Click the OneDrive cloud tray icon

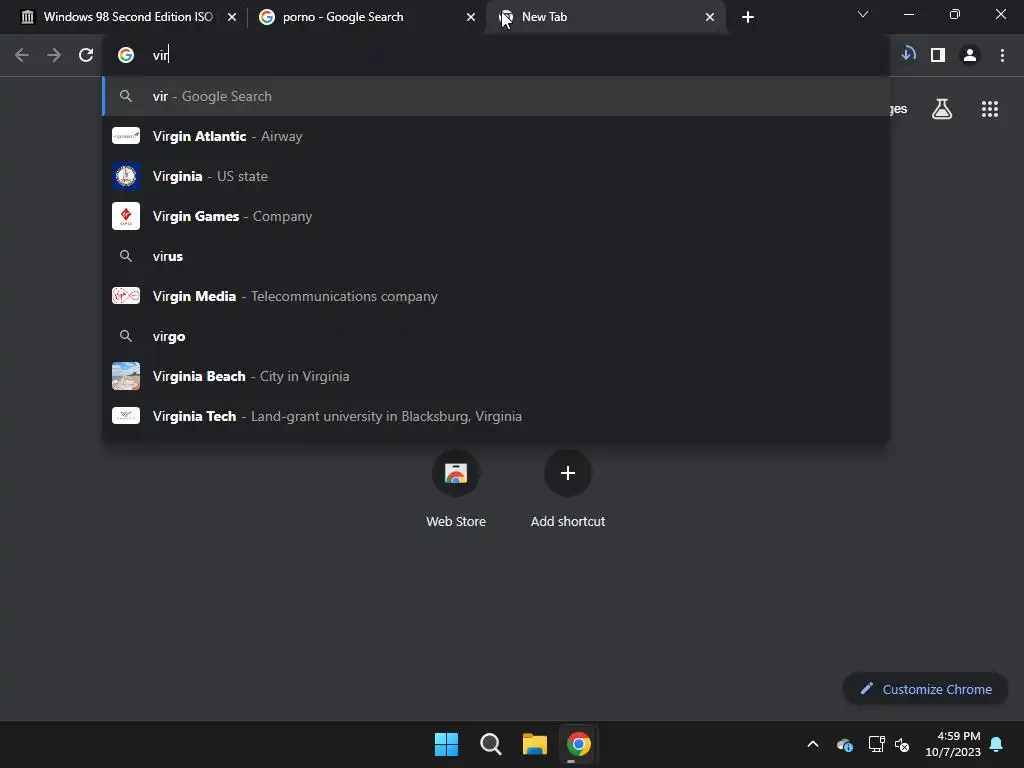pyautogui.click(x=844, y=744)
